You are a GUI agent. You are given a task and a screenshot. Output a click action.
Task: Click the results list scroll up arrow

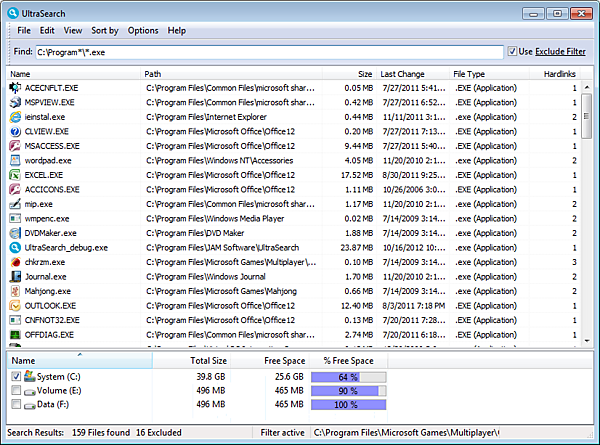[x=587, y=87]
